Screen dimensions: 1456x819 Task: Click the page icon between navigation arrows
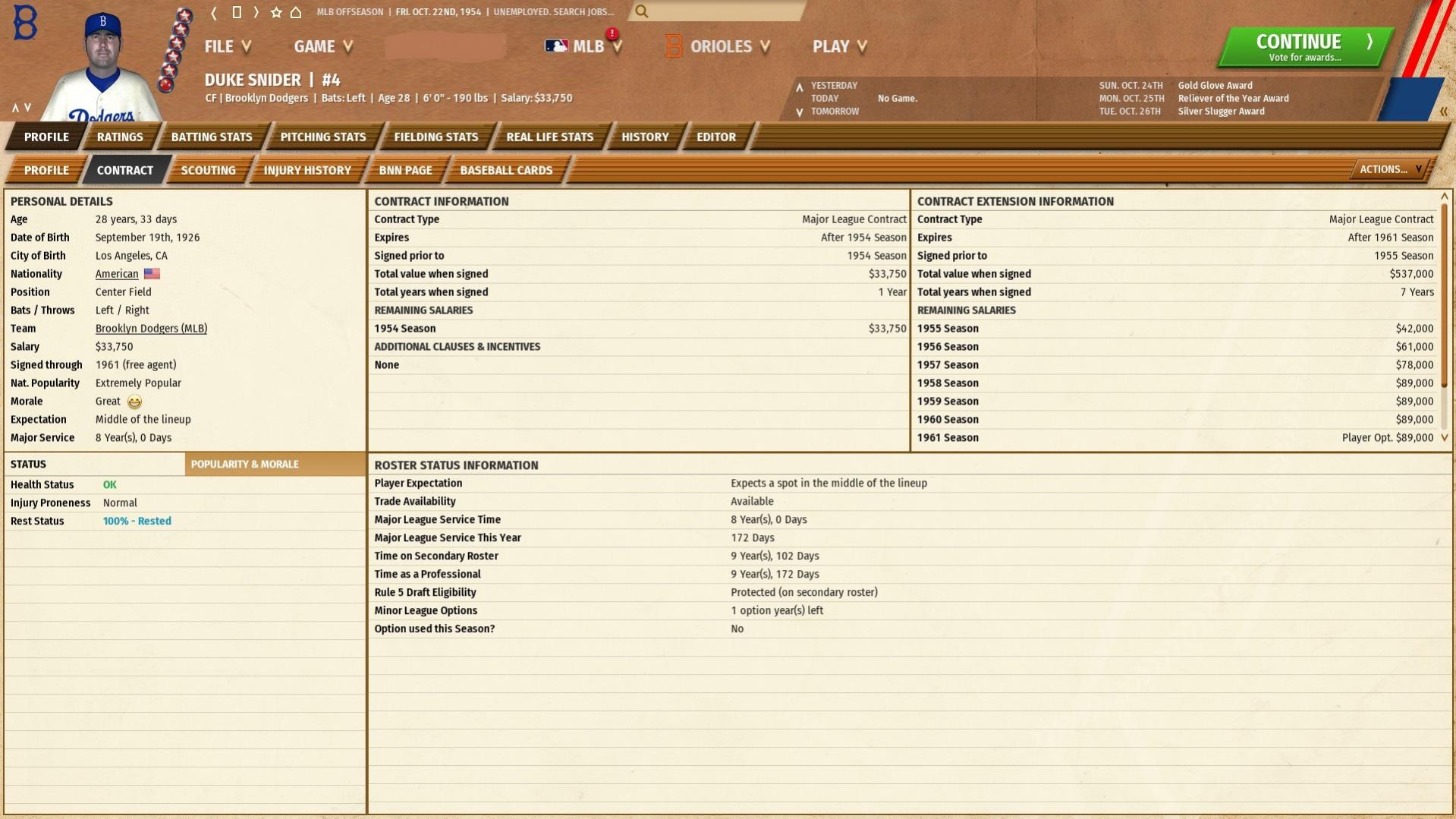(237, 12)
